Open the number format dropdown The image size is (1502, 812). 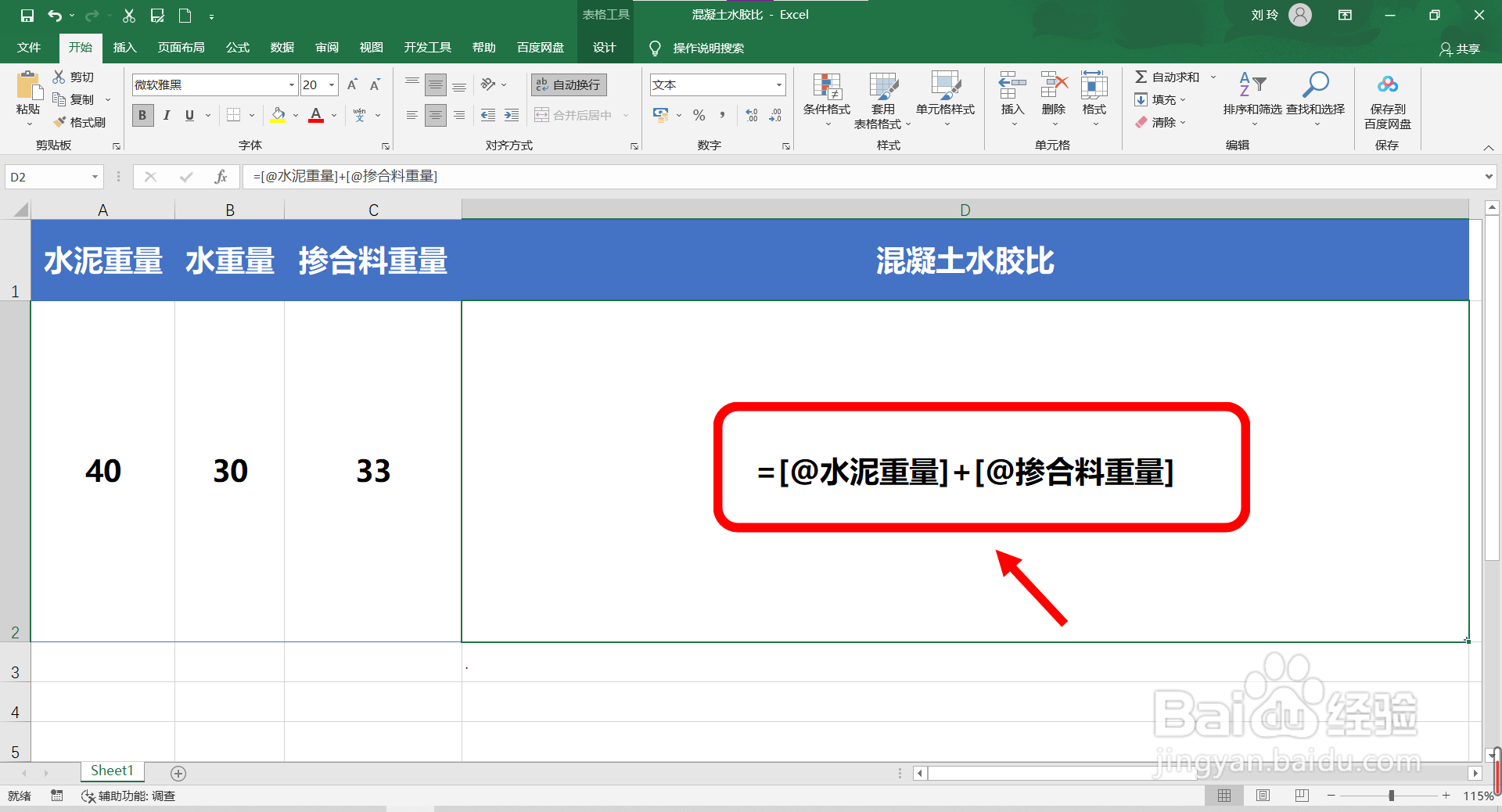pos(777,84)
